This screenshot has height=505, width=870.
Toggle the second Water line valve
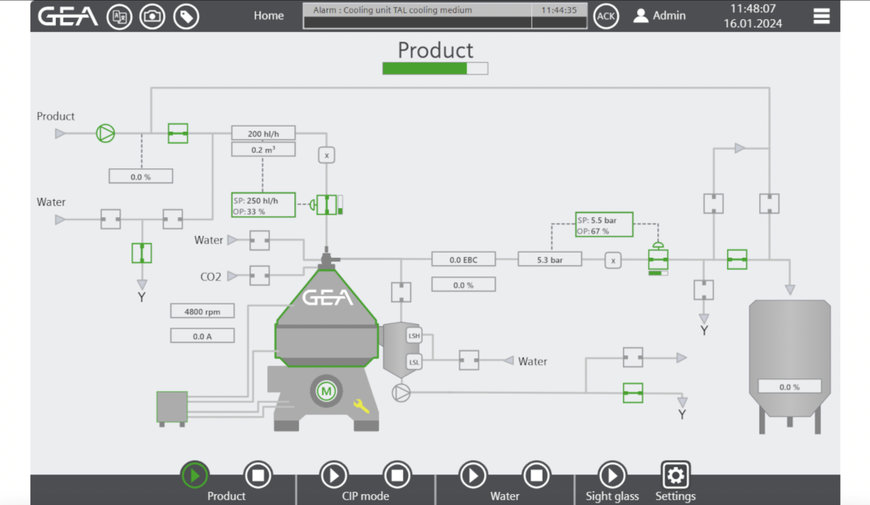[173, 219]
